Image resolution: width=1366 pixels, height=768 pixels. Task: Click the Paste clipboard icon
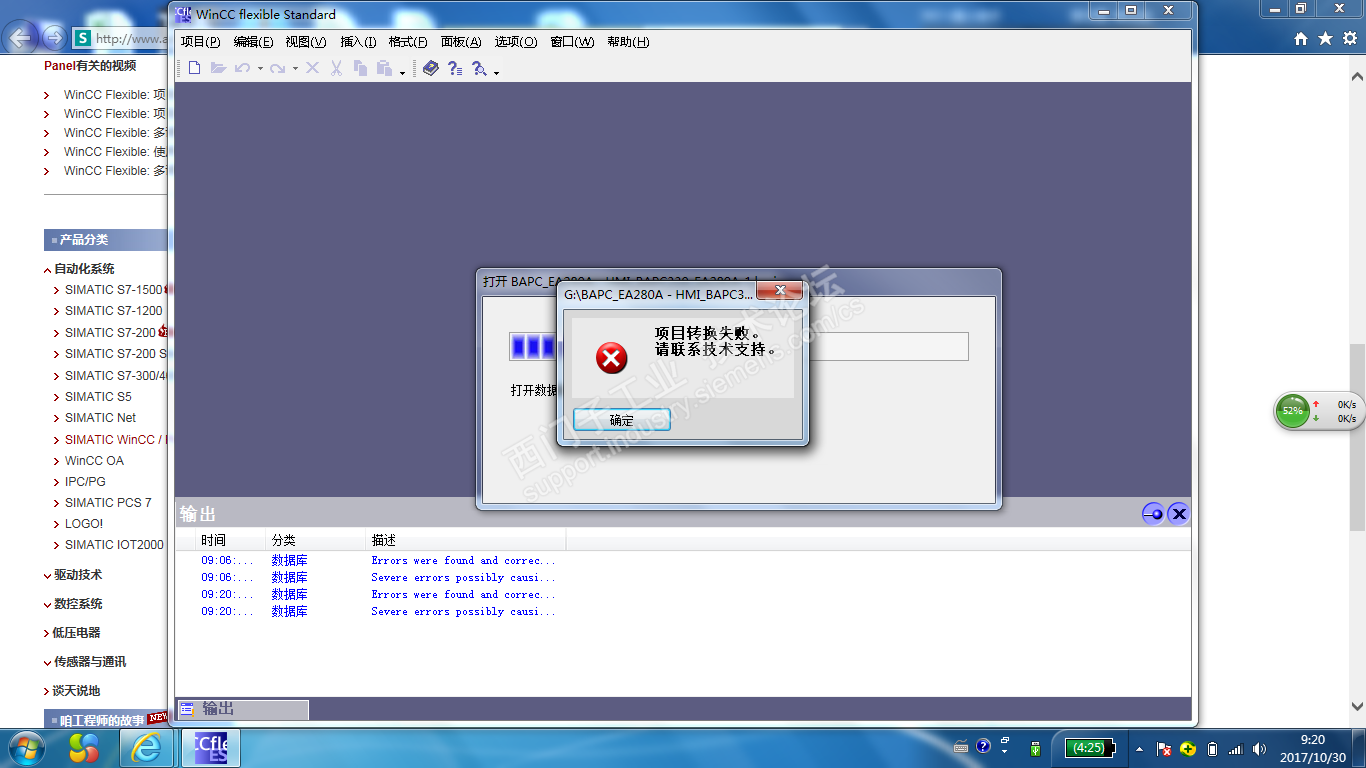pyautogui.click(x=386, y=68)
